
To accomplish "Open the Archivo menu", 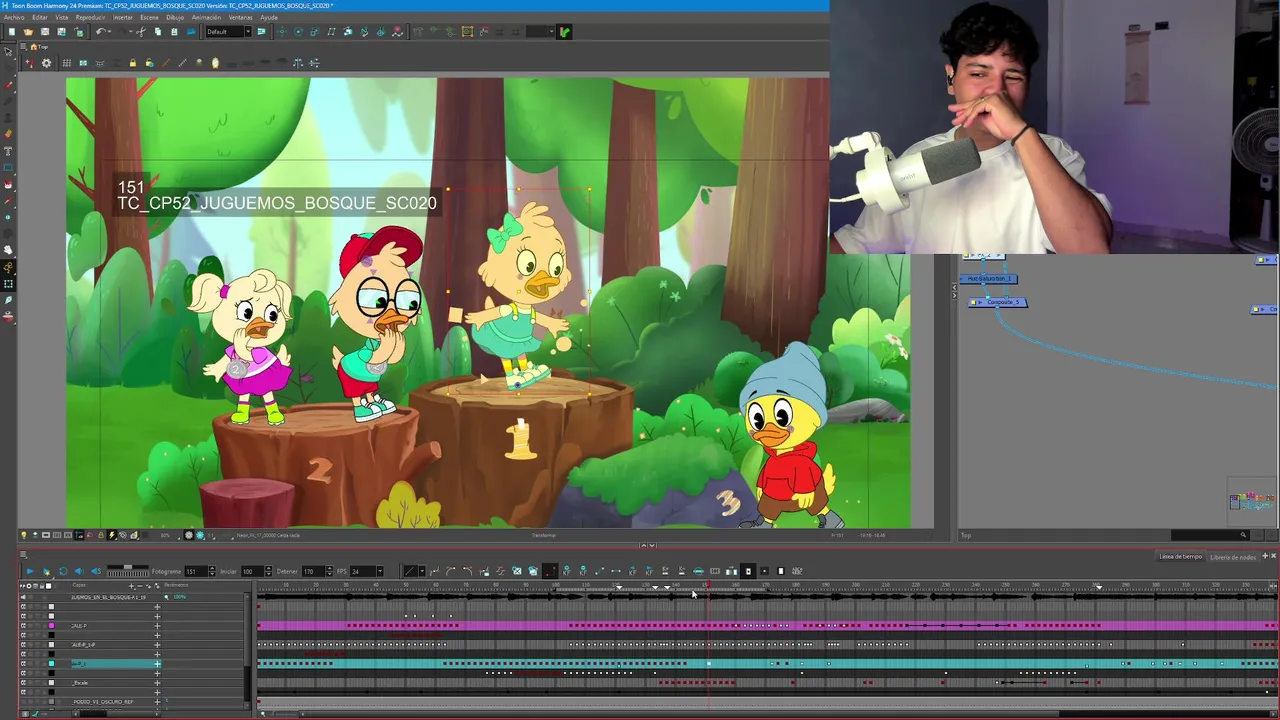I will (14, 17).
